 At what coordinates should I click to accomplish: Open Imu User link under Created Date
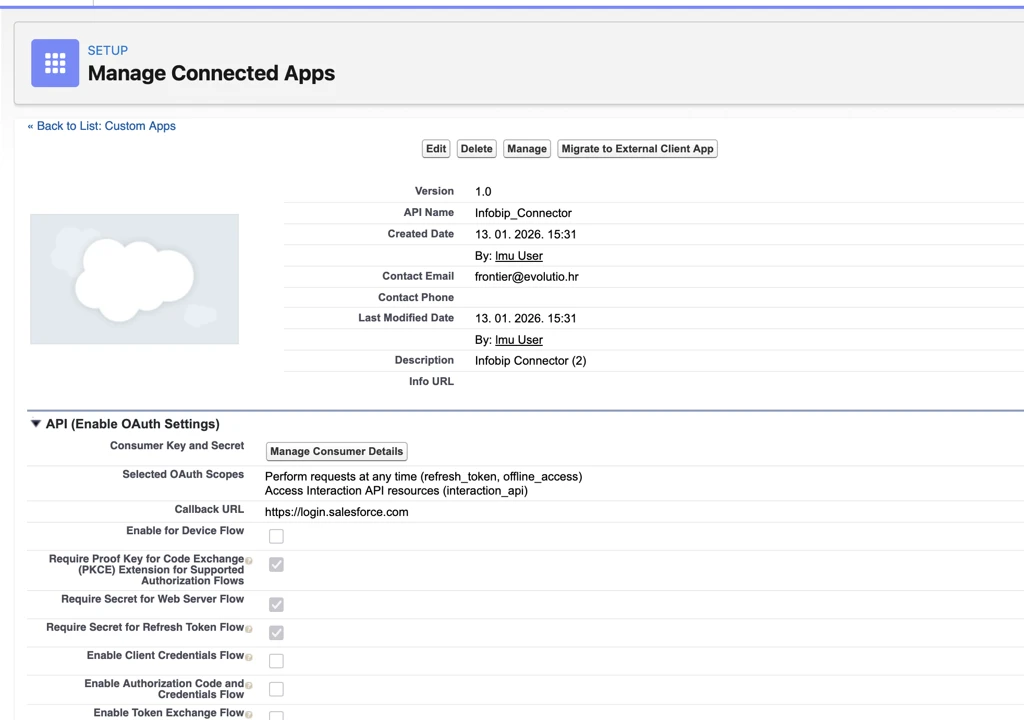519,256
